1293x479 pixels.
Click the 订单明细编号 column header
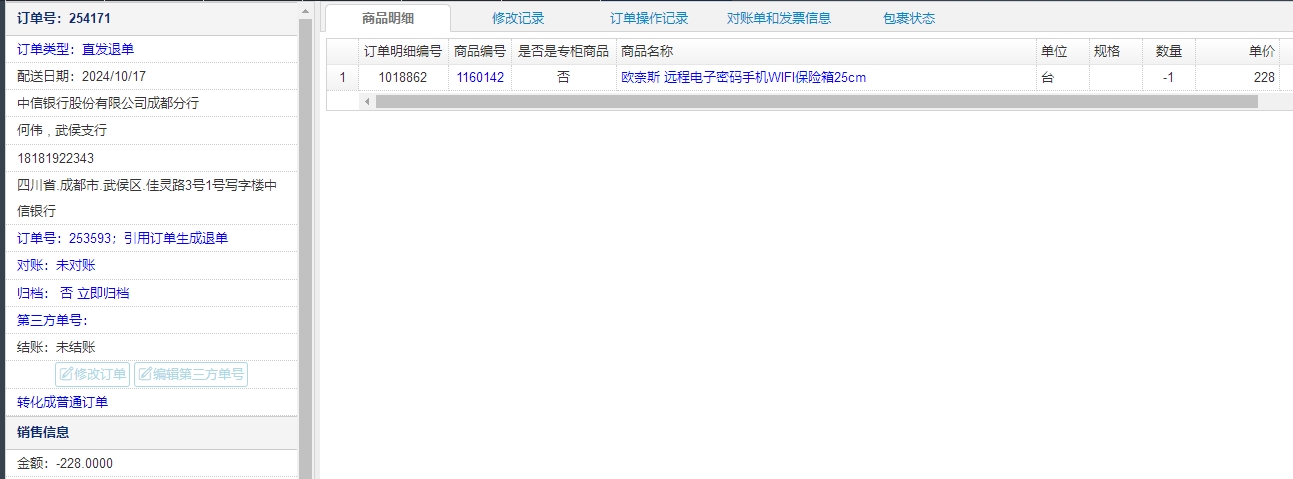tap(403, 51)
